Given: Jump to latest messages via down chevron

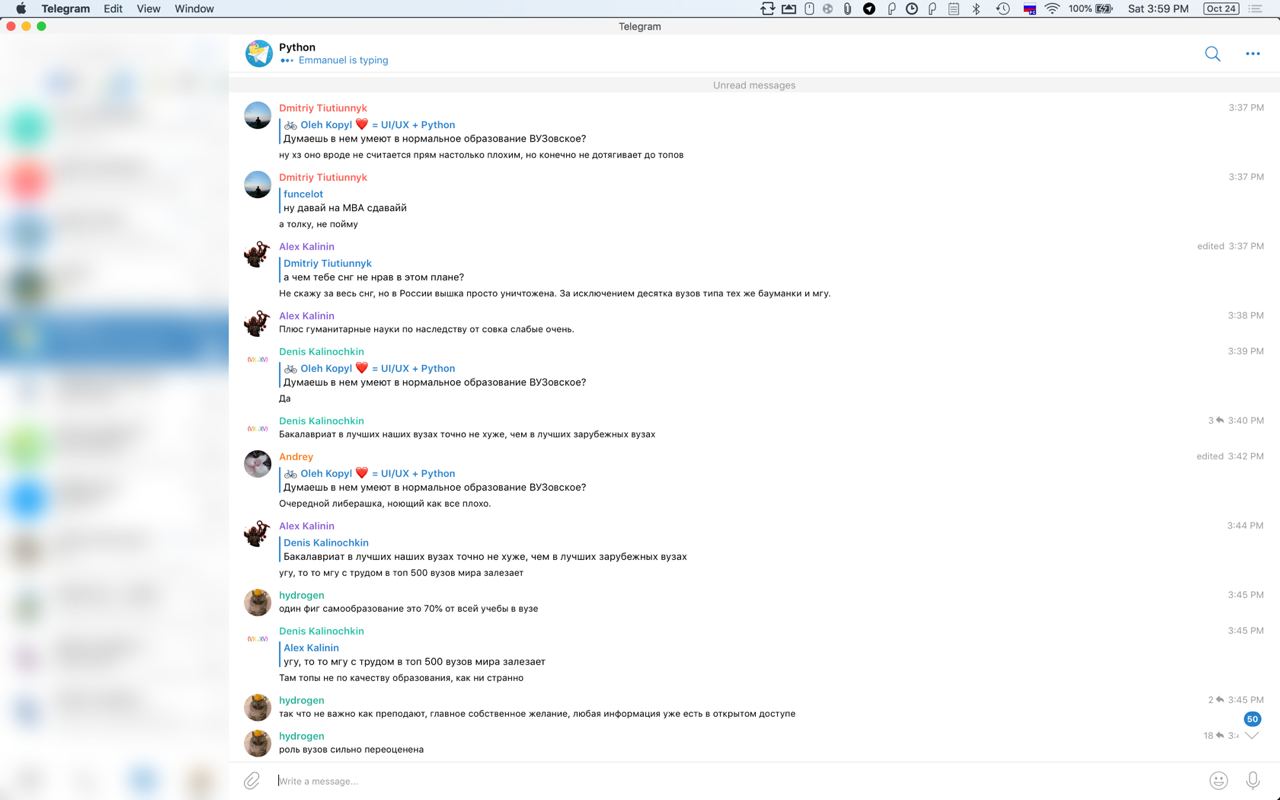Looking at the screenshot, I should (1252, 736).
